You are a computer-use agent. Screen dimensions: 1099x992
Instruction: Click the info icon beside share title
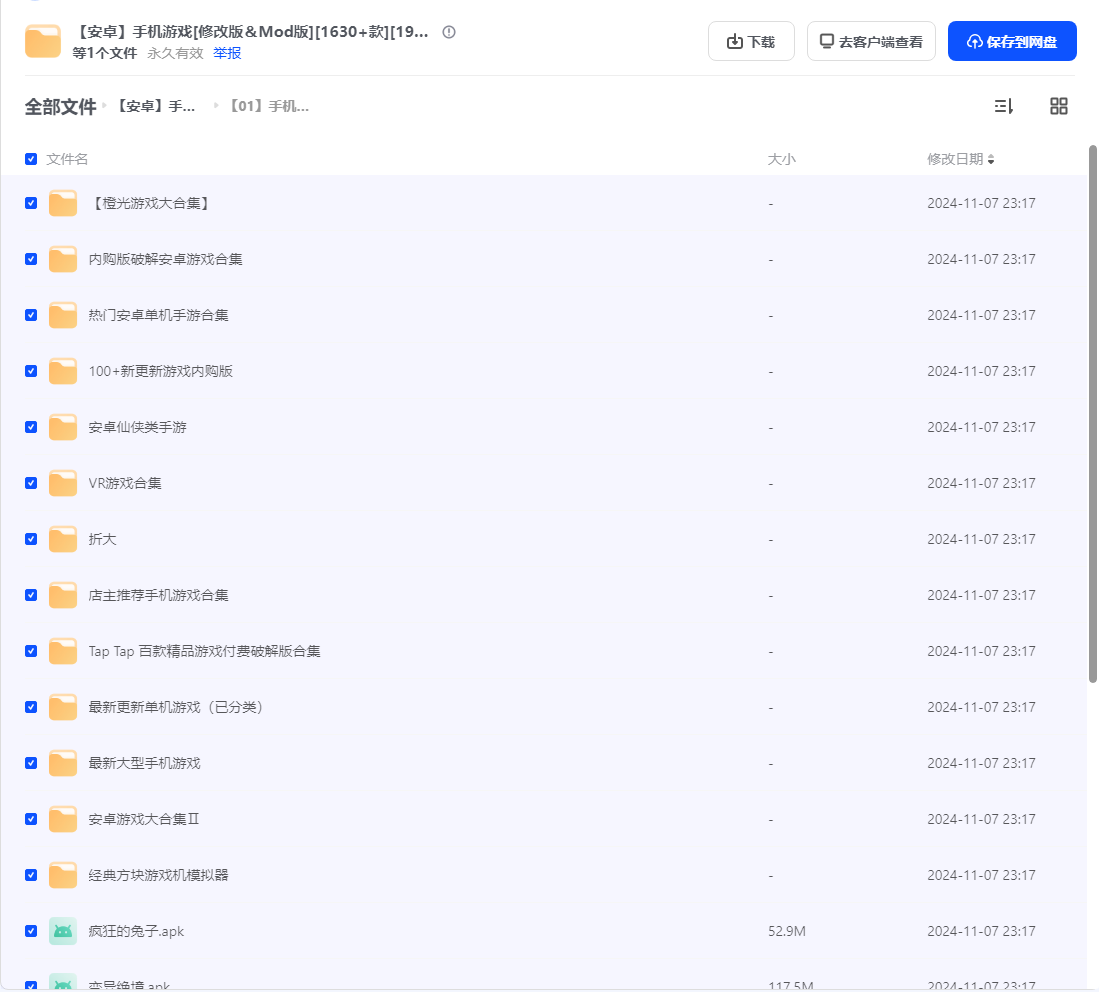pos(449,32)
